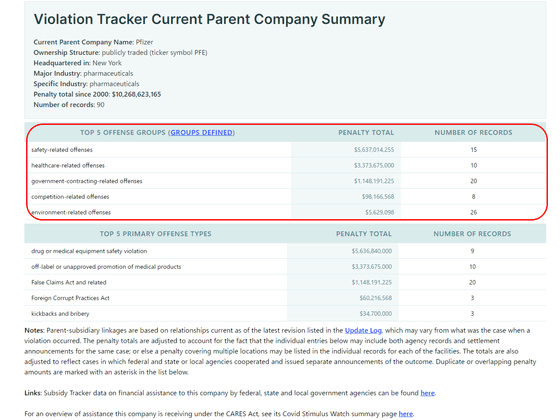560x420 pixels.
Task: Click the 'safety-related offenses' row label
Action: (x=62, y=150)
